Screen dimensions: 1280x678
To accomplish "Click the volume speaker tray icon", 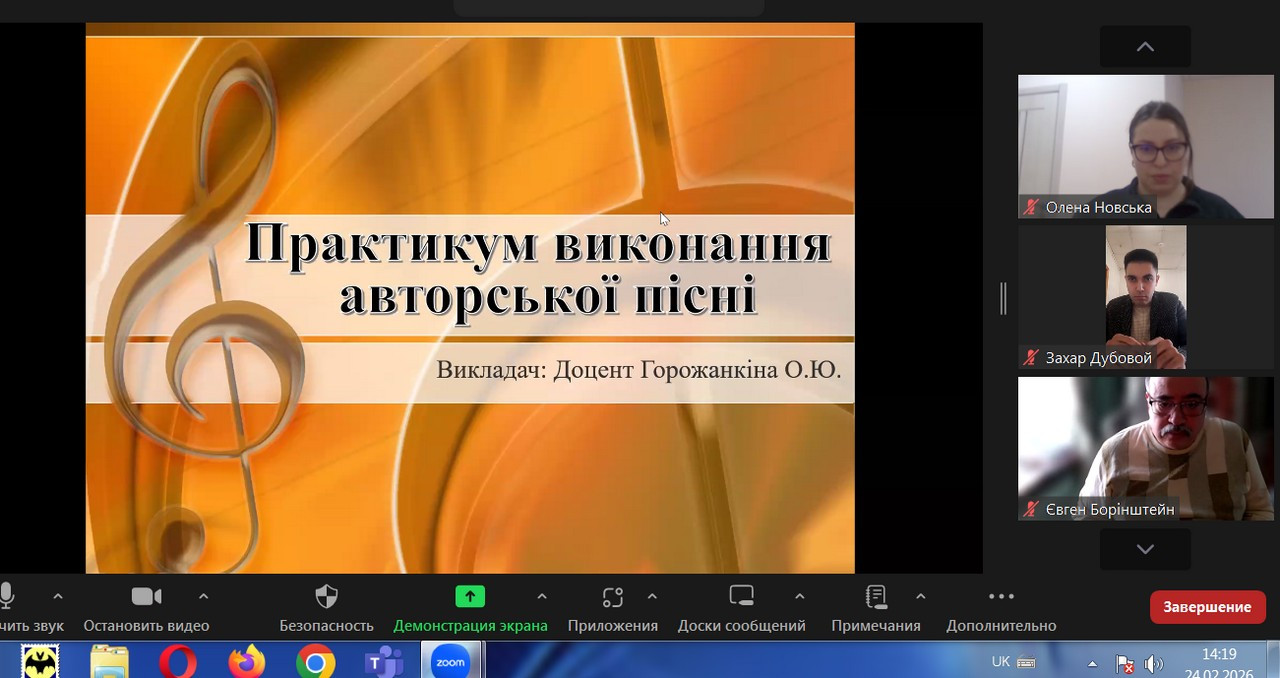I will pos(1153,663).
